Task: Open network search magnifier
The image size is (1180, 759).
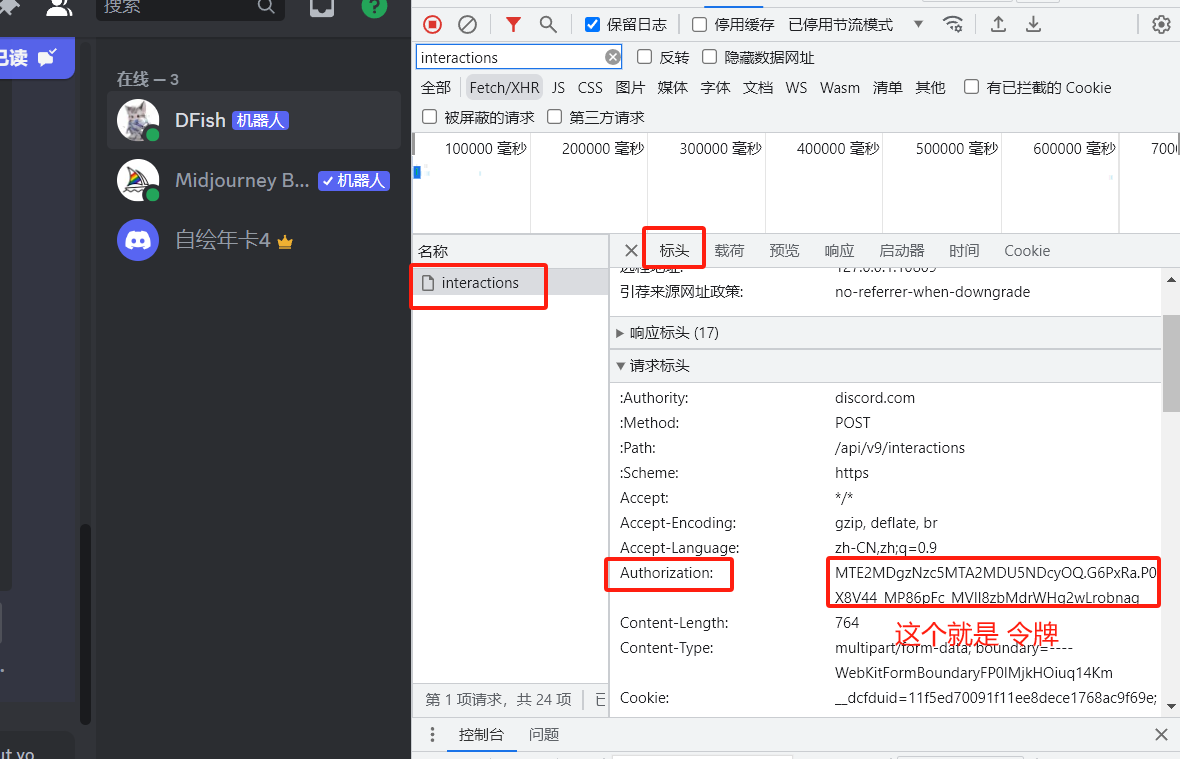Action: [x=548, y=25]
